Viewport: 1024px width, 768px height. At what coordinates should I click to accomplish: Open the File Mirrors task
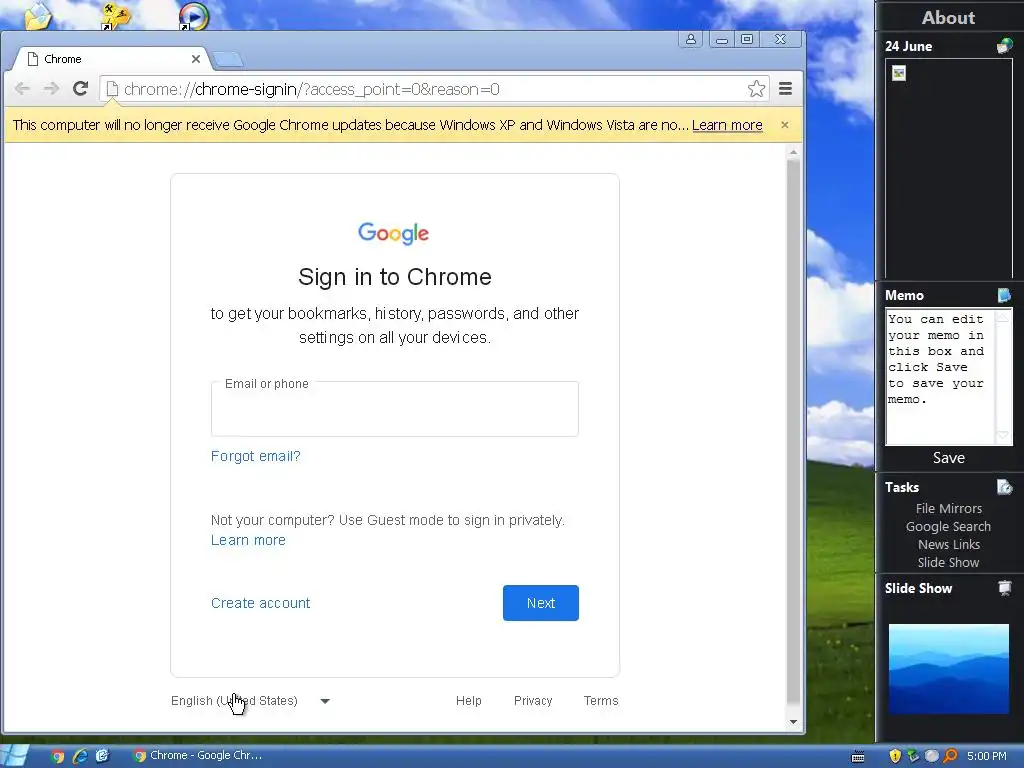coord(949,508)
